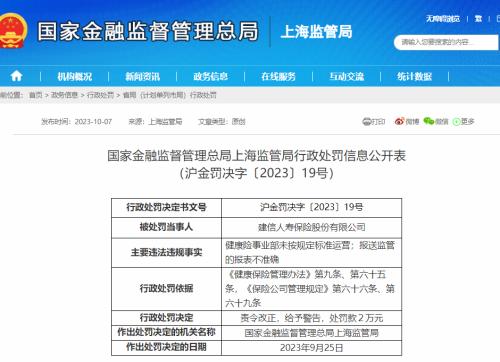Open the 统计数据 menu
Viewport: 500px width, 362px height.
[x=415, y=77]
